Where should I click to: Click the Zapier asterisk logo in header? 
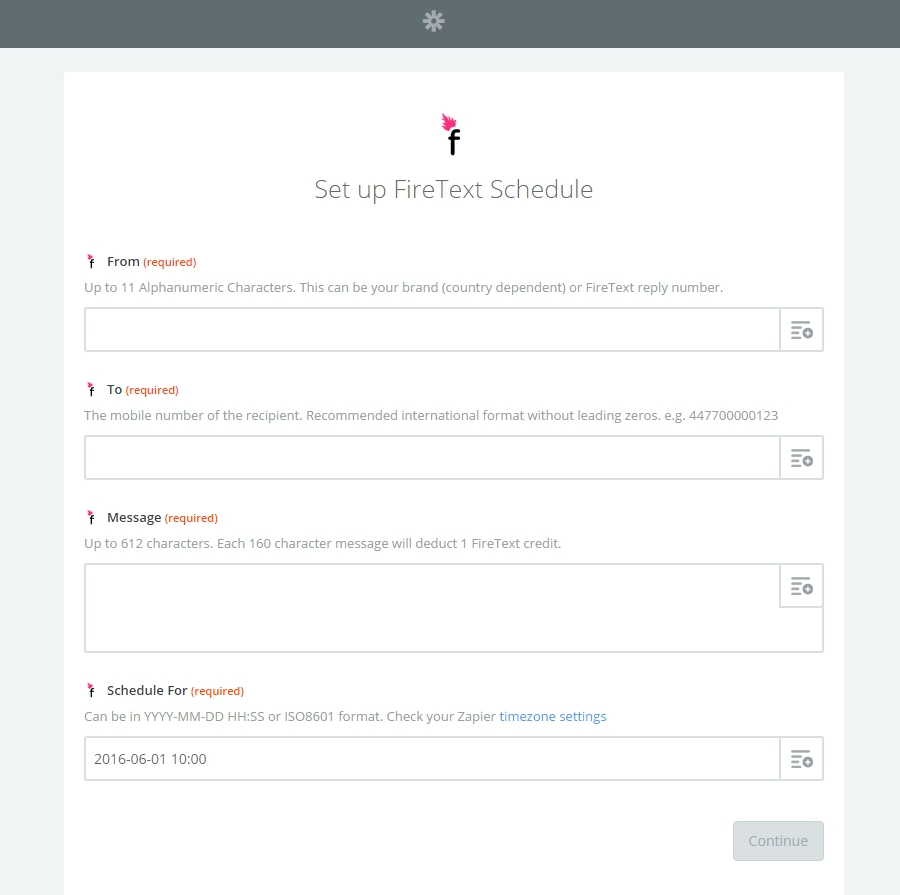(433, 21)
